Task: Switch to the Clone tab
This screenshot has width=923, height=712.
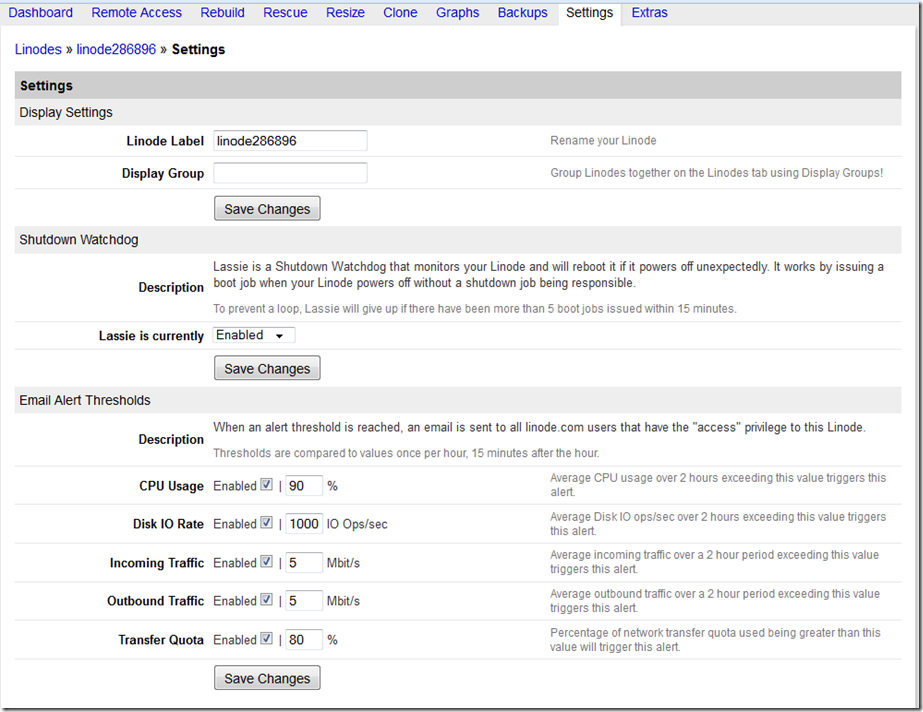Action: pos(400,12)
